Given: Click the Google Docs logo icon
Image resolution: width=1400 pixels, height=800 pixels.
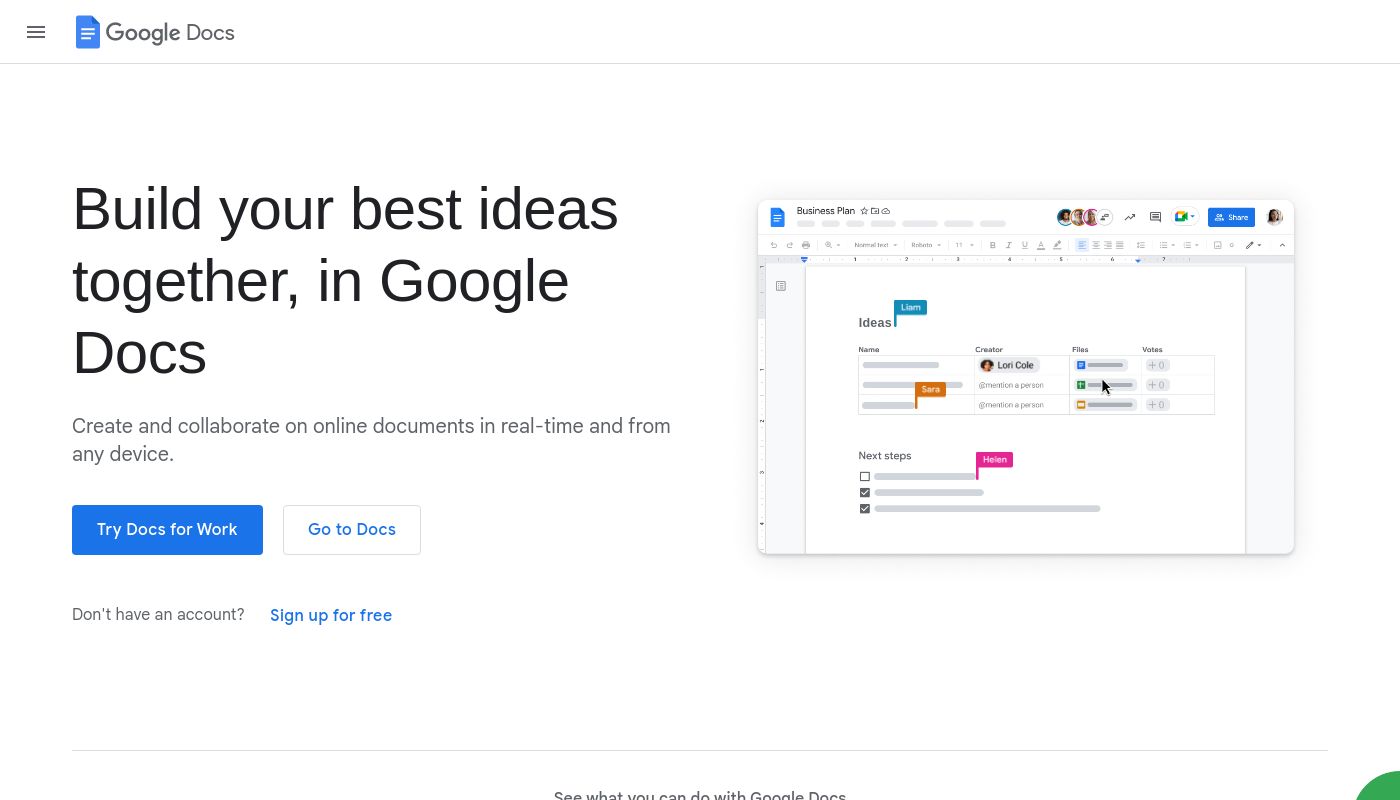Looking at the screenshot, I should pyautogui.click(x=88, y=32).
